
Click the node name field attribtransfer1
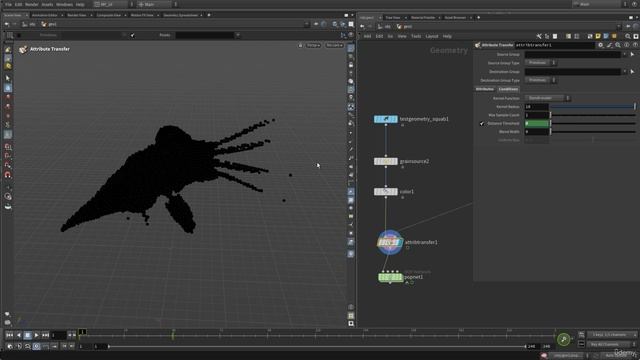555,45
